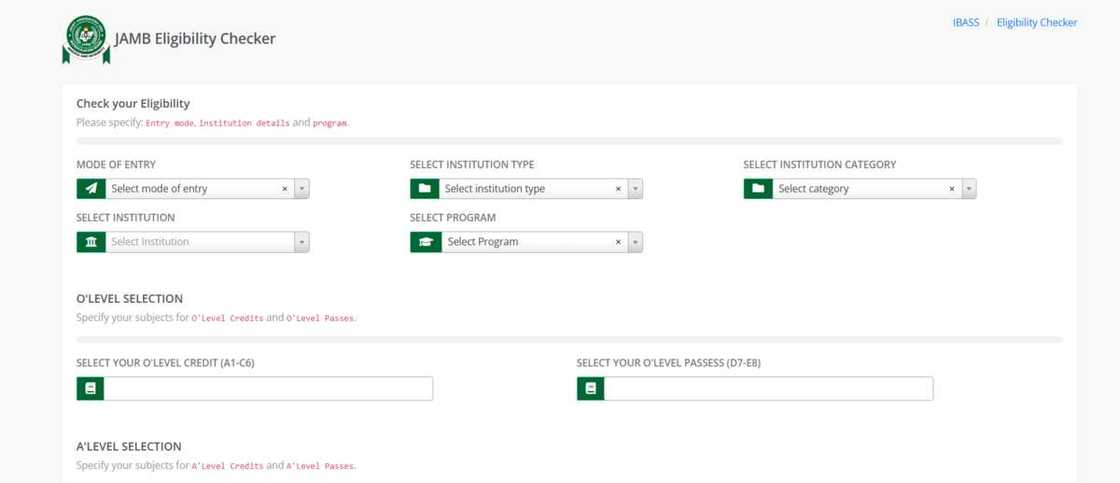This screenshot has width=1120, height=483.
Task: Click the arrow button of institution category
Action: 969,189
